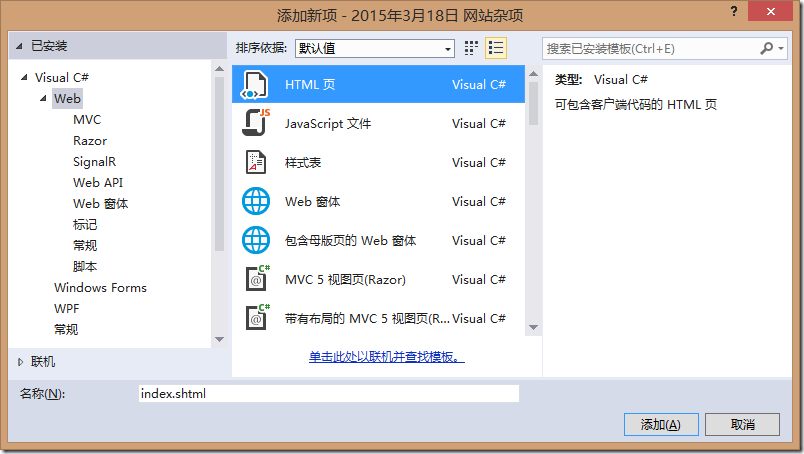Select the 脚本 category
The height and width of the screenshot is (454, 804).
(85, 267)
